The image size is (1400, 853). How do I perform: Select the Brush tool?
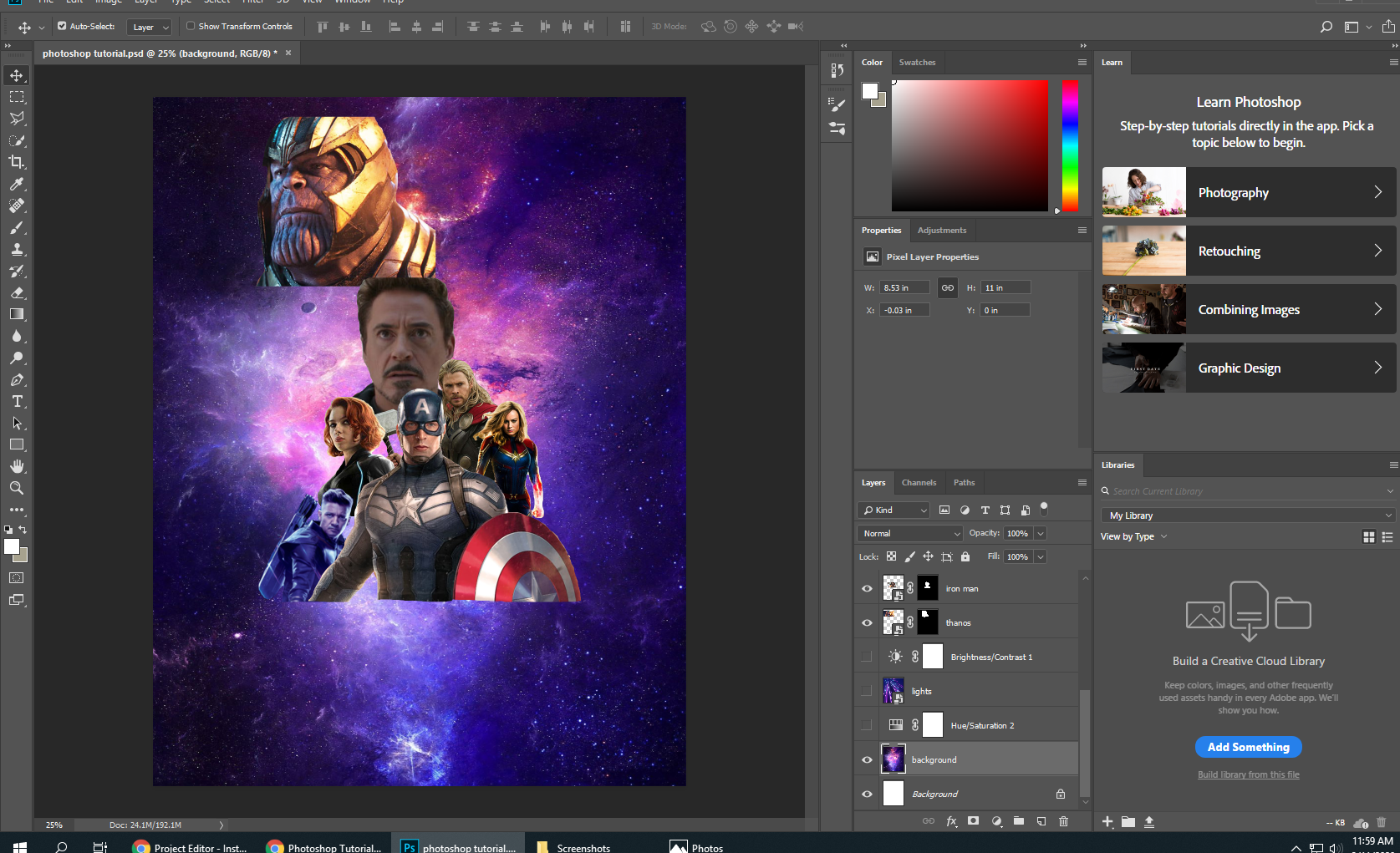coord(17,227)
